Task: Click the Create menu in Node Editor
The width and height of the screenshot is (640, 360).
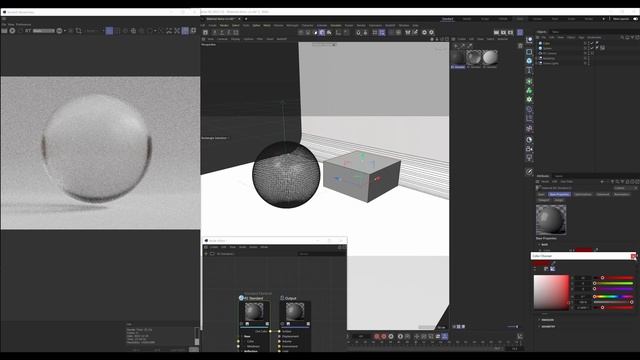Action: (x=214, y=247)
